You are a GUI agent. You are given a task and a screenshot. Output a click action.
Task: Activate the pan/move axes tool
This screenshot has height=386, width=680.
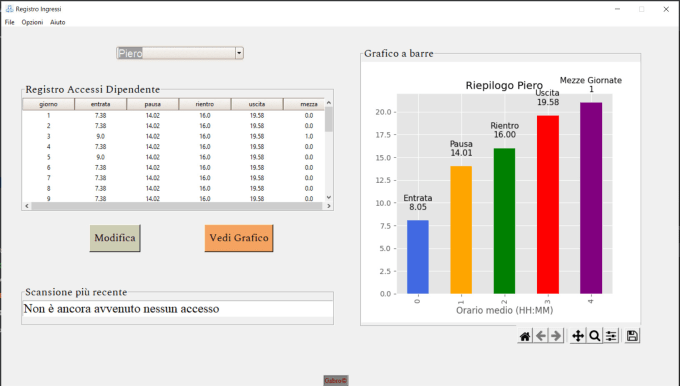[x=578, y=336]
